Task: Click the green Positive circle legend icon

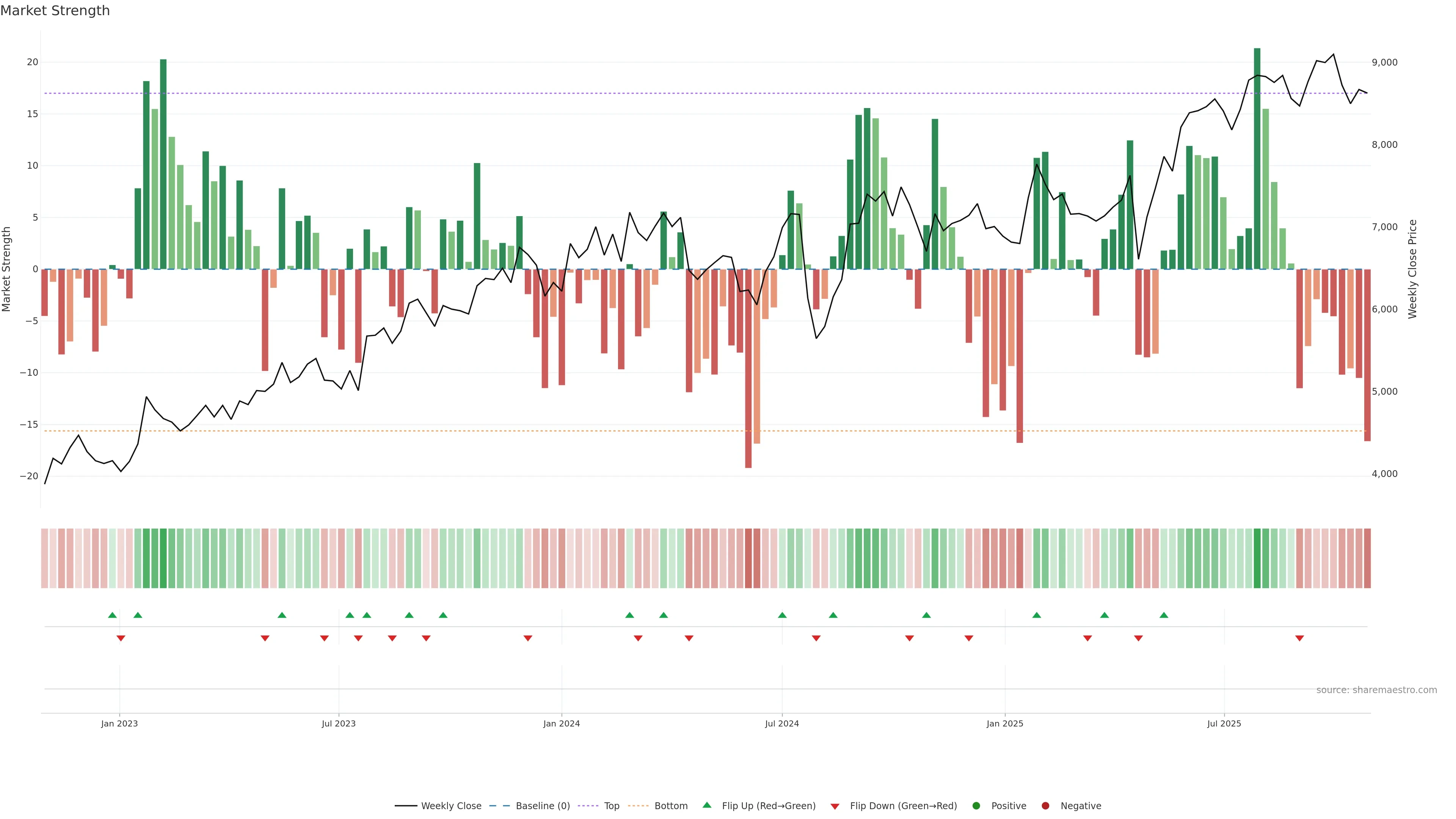Action: [976, 806]
